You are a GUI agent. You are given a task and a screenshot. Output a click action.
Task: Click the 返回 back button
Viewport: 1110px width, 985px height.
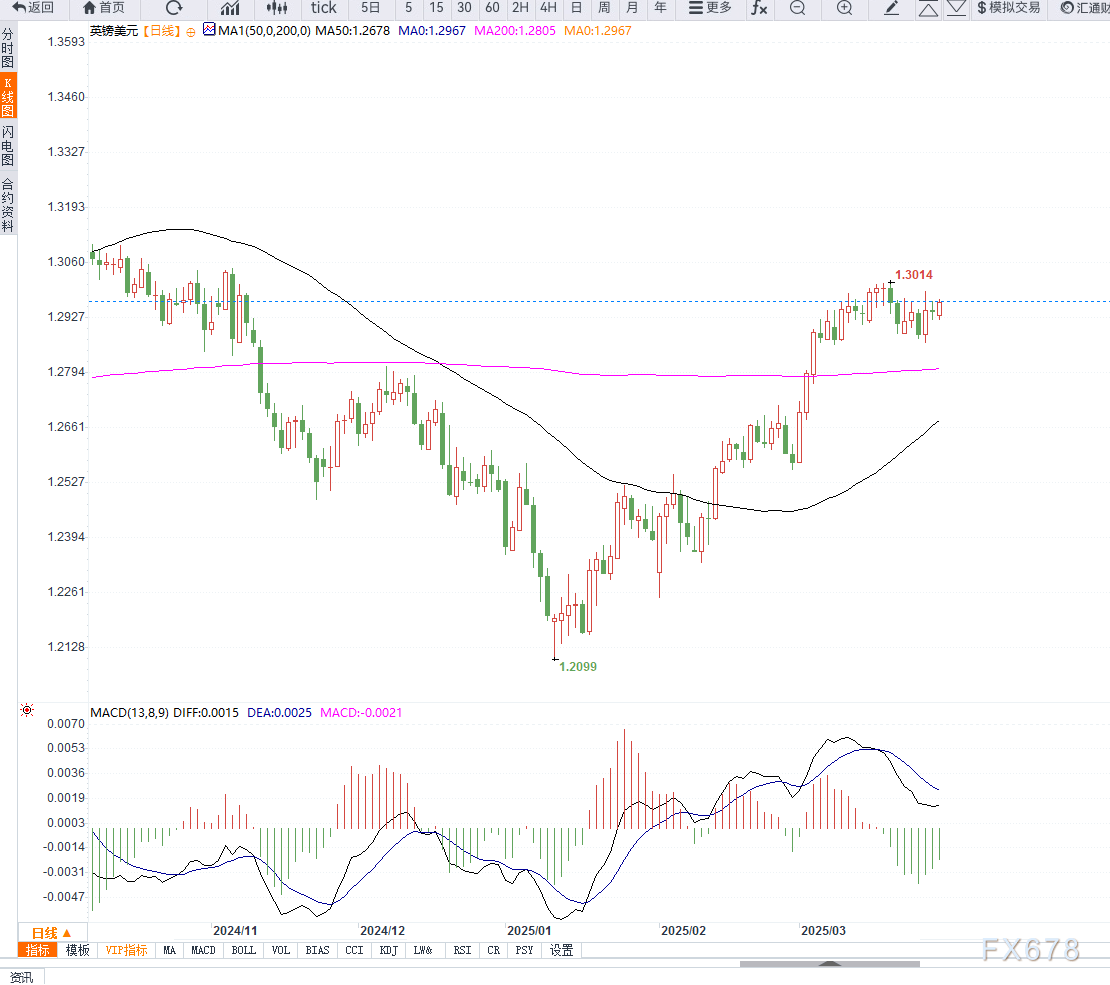pyautogui.click(x=33, y=8)
